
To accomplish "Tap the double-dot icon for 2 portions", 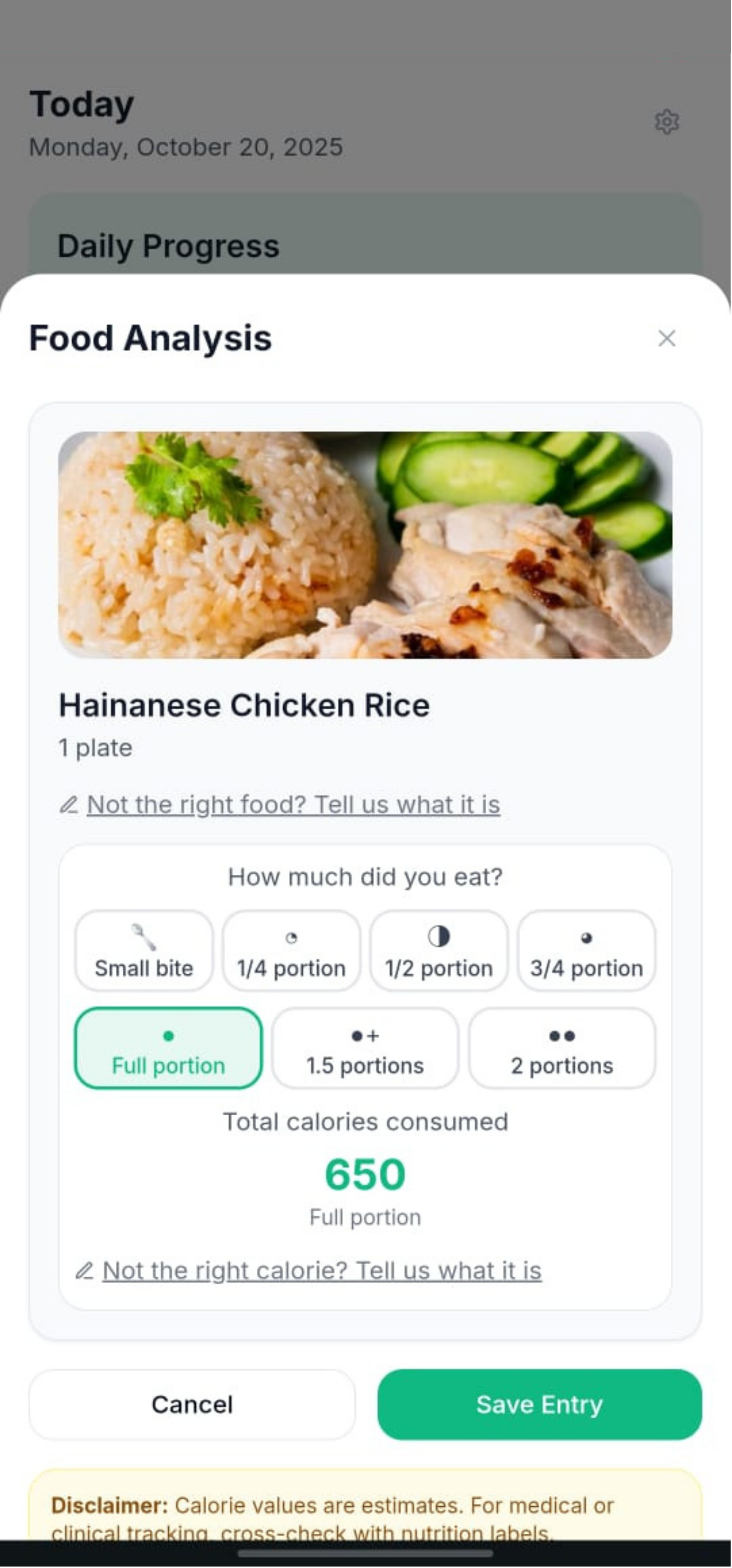I will (x=562, y=1036).
